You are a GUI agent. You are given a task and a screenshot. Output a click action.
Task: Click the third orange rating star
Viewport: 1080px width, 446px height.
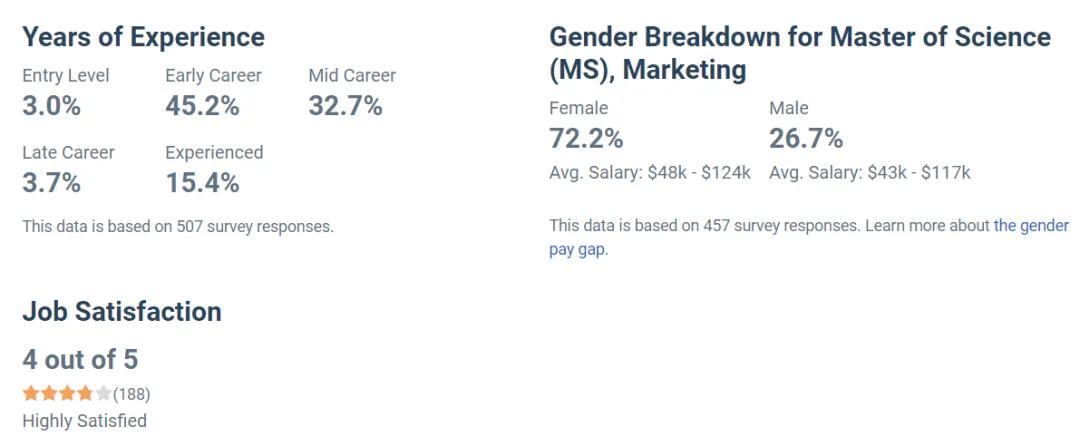(x=67, y=393)
